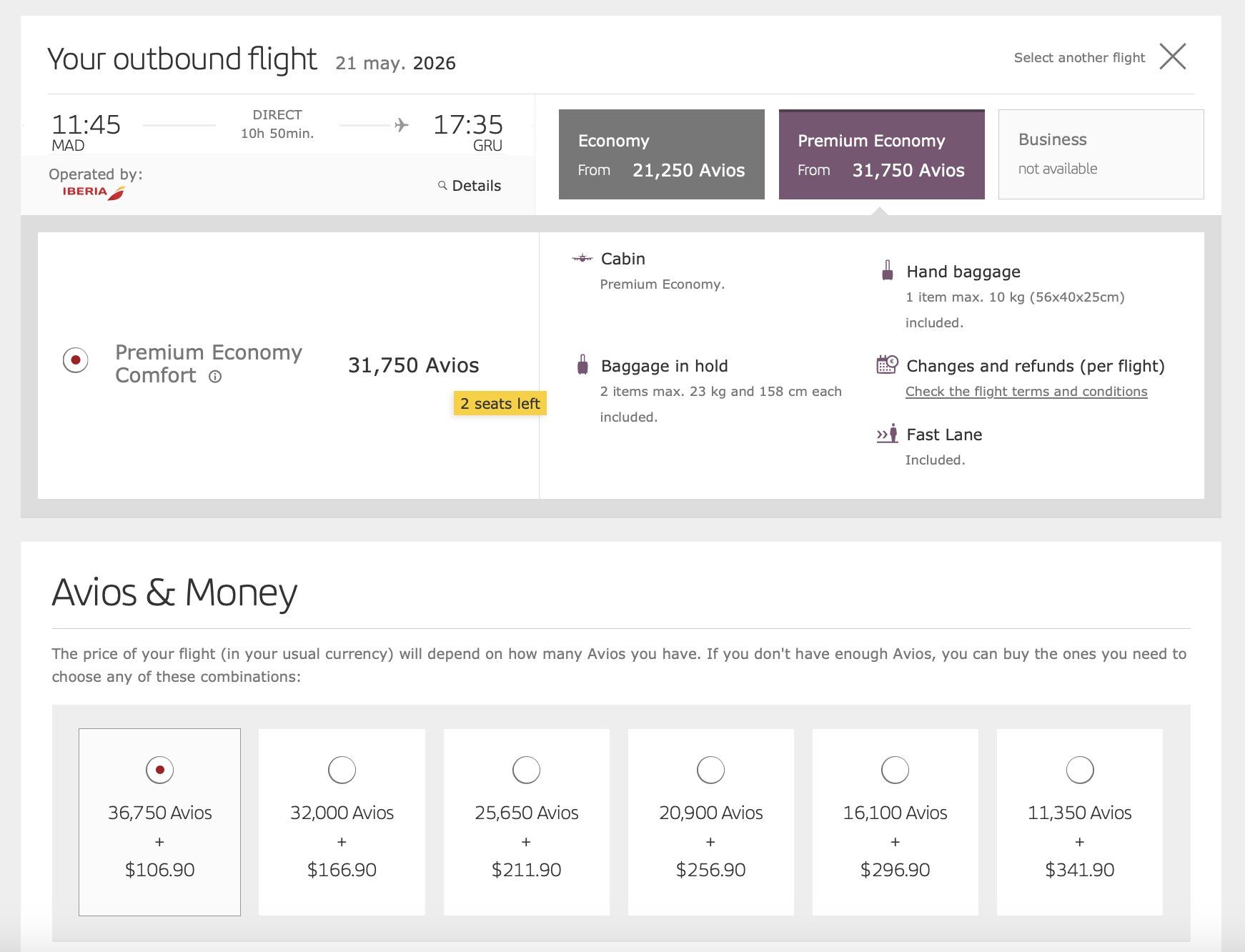Click the Business not available tab
The width and height of the screenshot is (1245, 952).
[1101, 154]
